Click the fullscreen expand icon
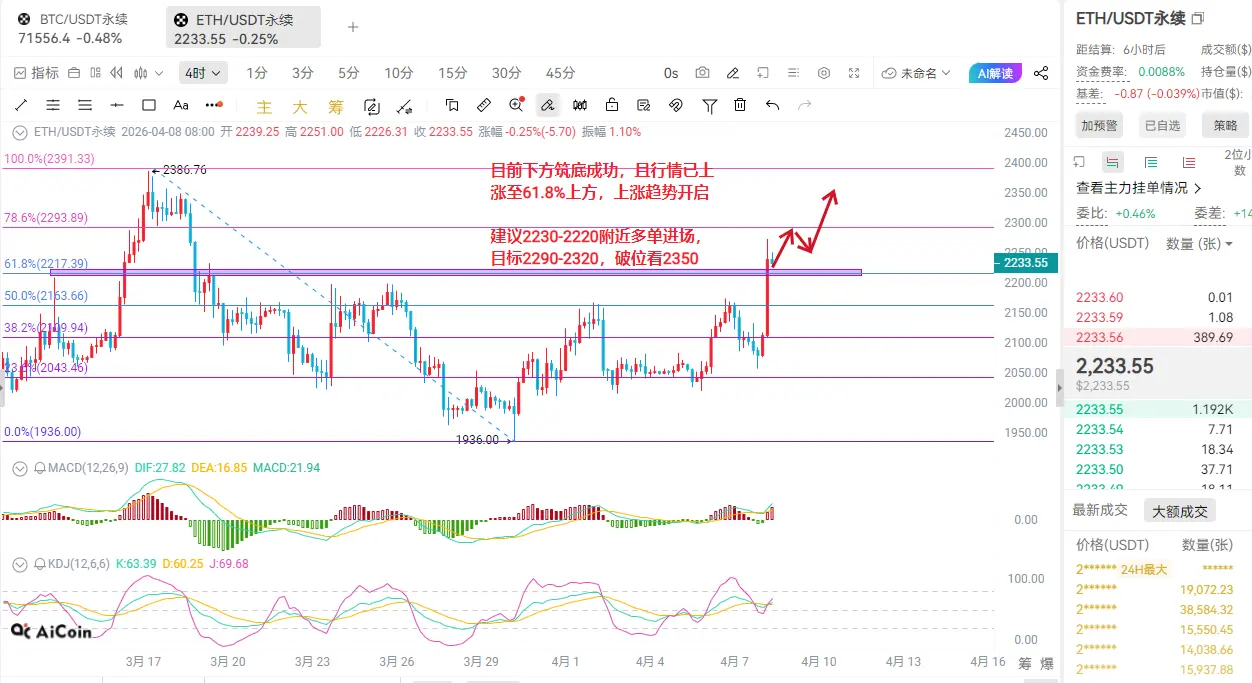Viewport: 1252px width, 683px height. (854, 73)
